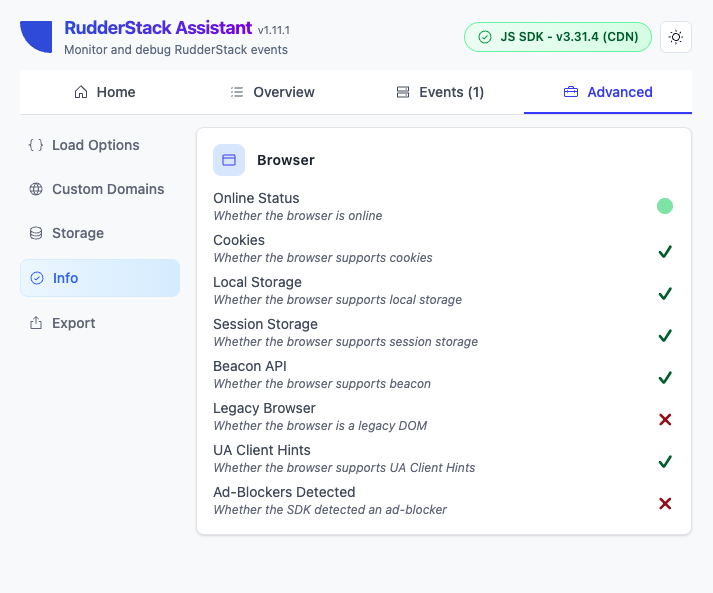Click the Online Status label

[x=256, y=198]
